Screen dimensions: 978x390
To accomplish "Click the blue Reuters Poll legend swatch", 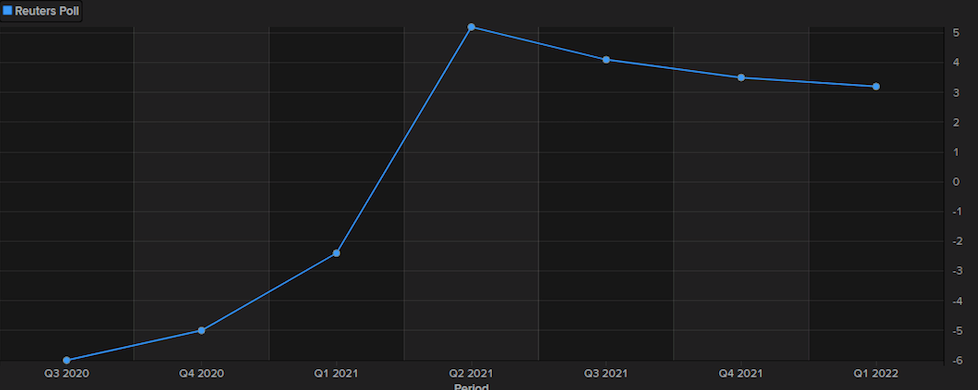I will coord(7,11).
